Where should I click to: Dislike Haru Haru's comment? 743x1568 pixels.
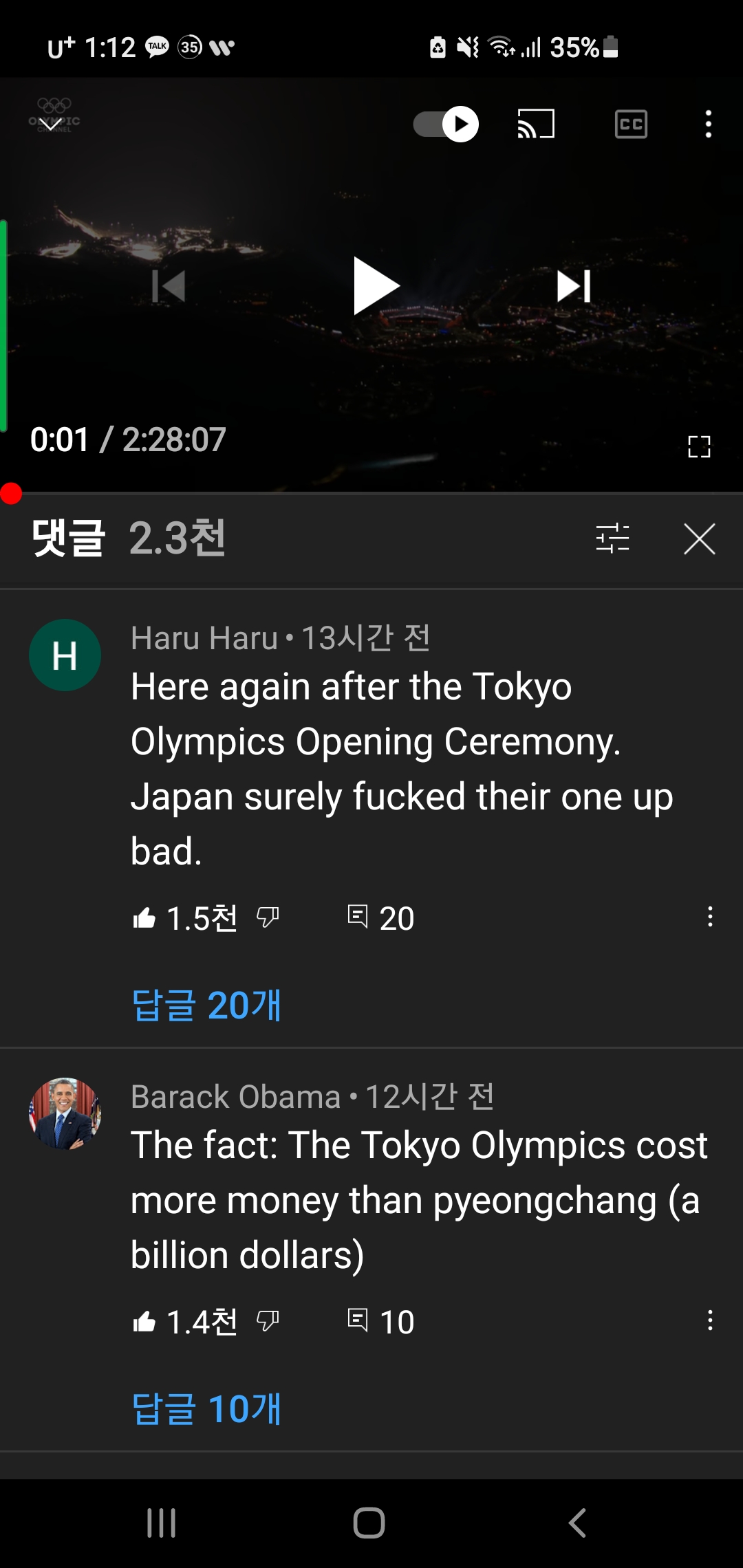(268, 917)
